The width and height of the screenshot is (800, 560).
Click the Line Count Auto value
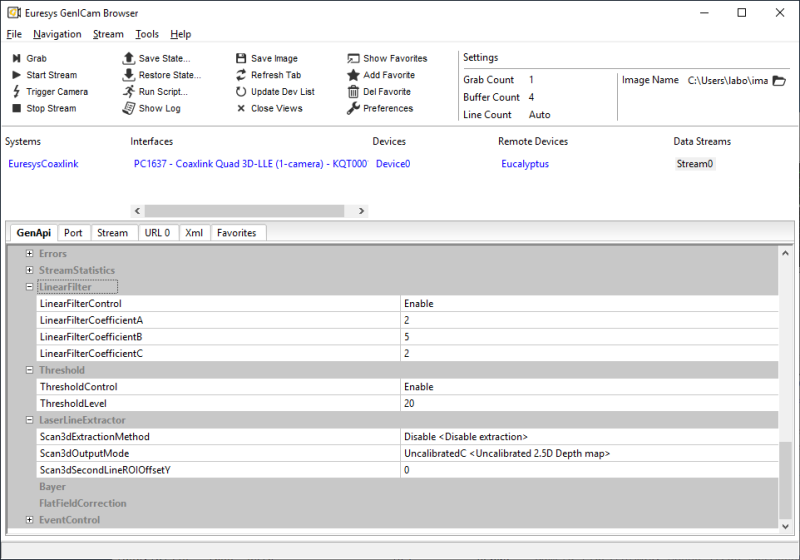[x=540, y=115]
